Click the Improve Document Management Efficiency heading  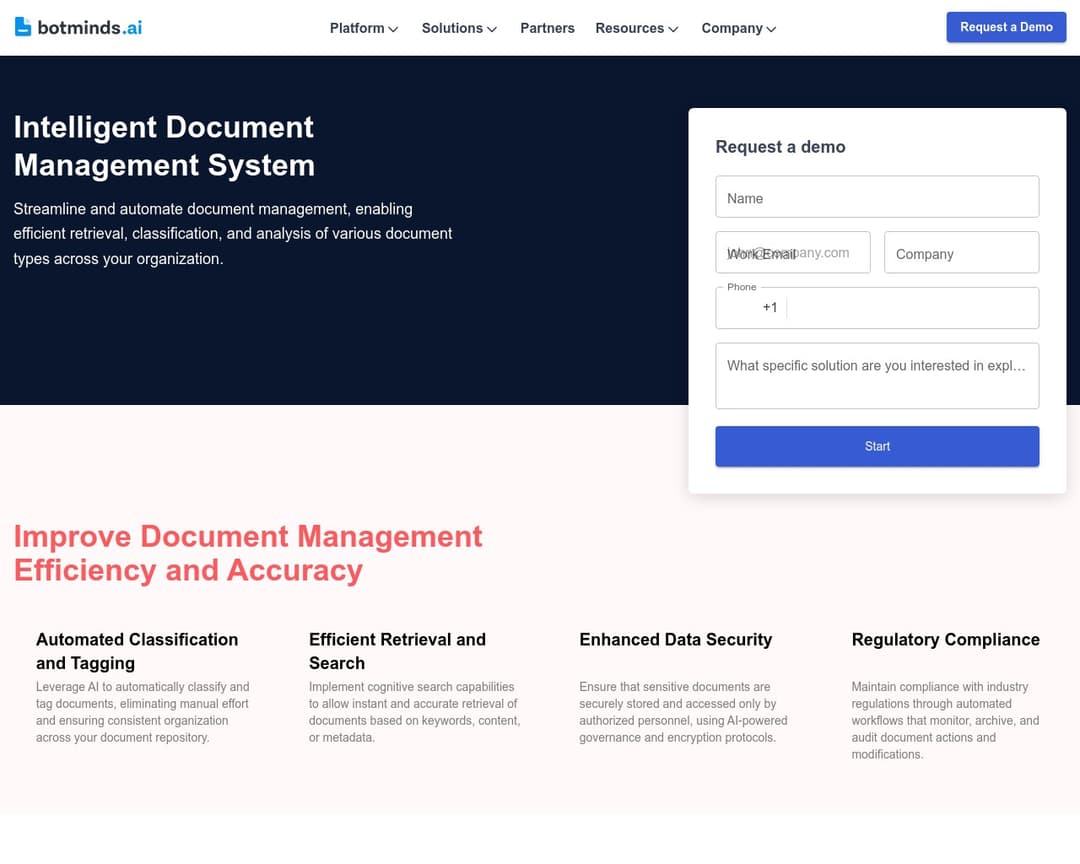[x=248, y=553]
